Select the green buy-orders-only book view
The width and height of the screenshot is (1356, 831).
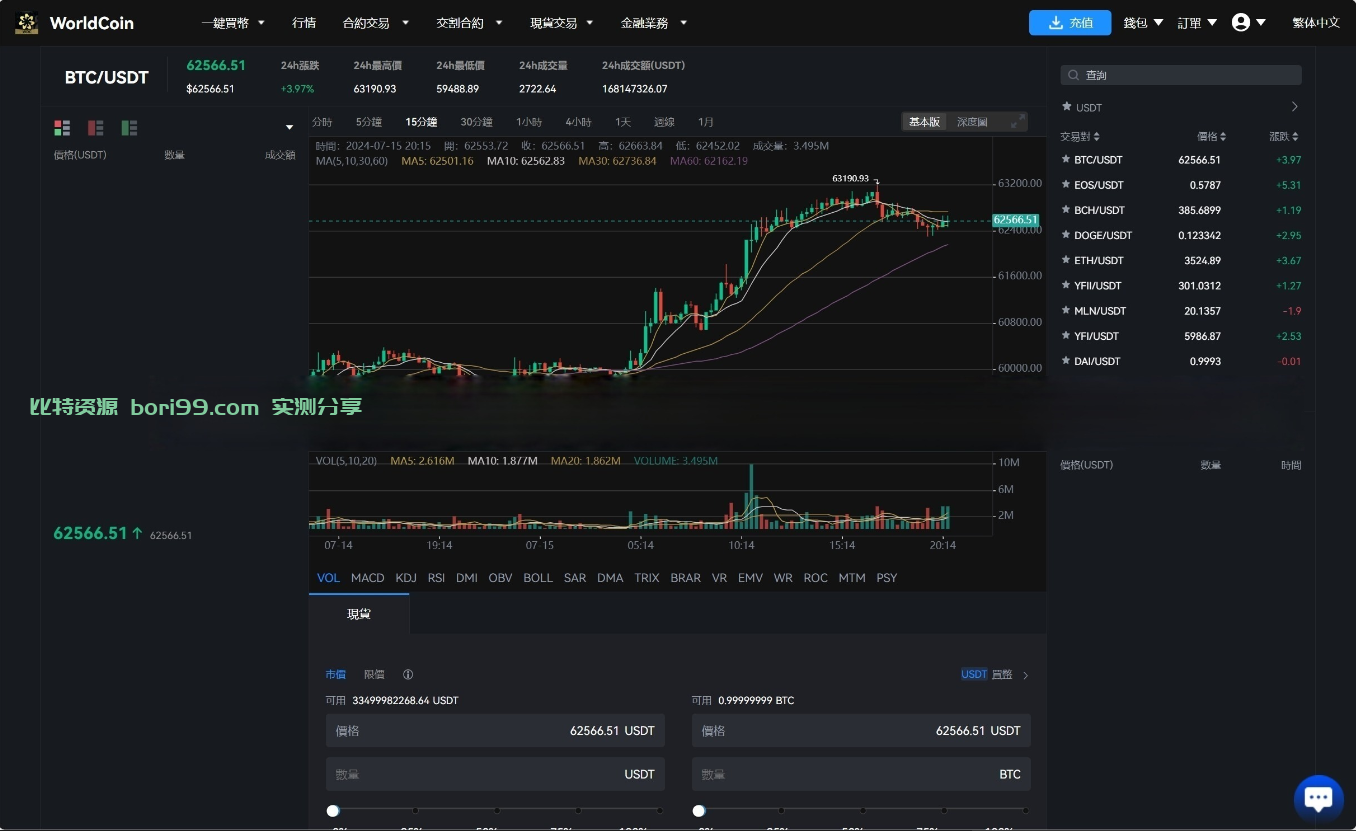(x=129, y=127)
